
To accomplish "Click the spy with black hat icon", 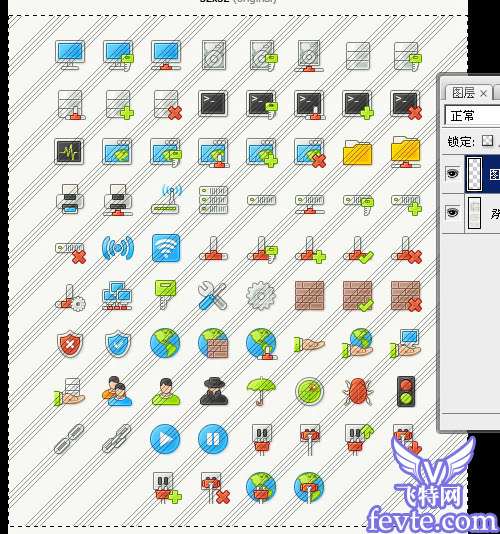I will [214, 391].
